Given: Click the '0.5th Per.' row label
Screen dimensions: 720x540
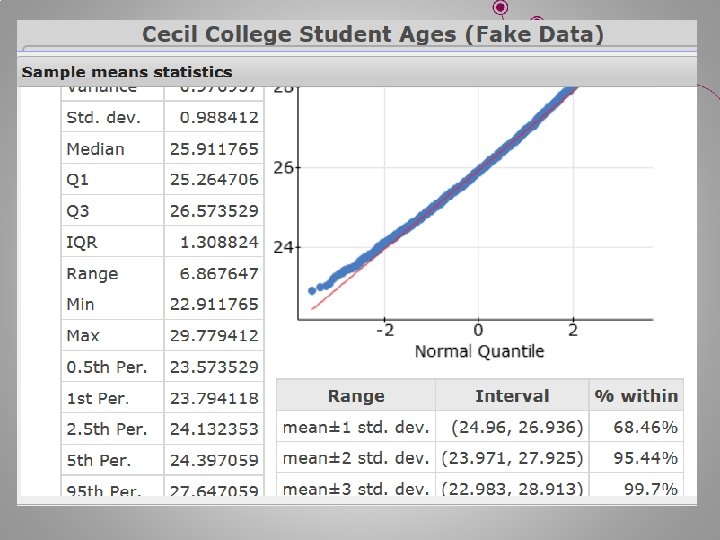Looking at the screenshot, I should click(x=106, y=367).
